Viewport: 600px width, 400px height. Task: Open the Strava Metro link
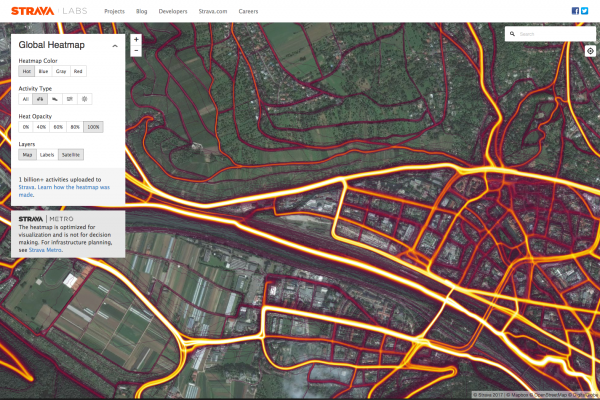click(45, 250)
